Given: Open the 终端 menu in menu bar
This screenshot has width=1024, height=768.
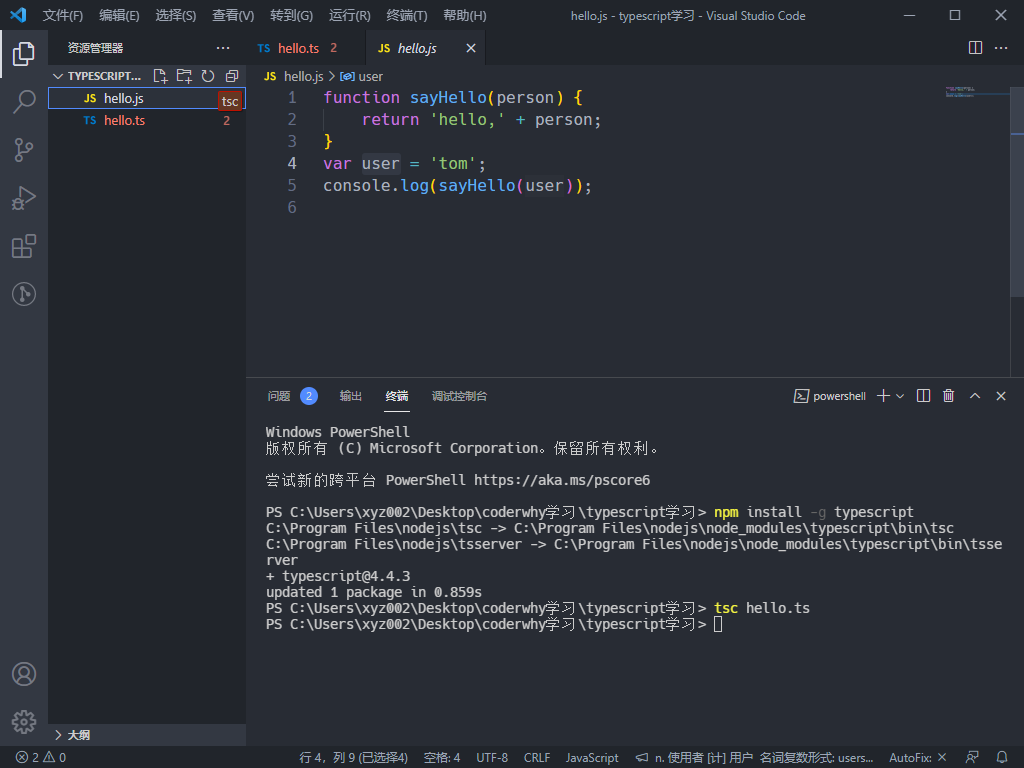Looking at the screenshot, I should point(405,15).
